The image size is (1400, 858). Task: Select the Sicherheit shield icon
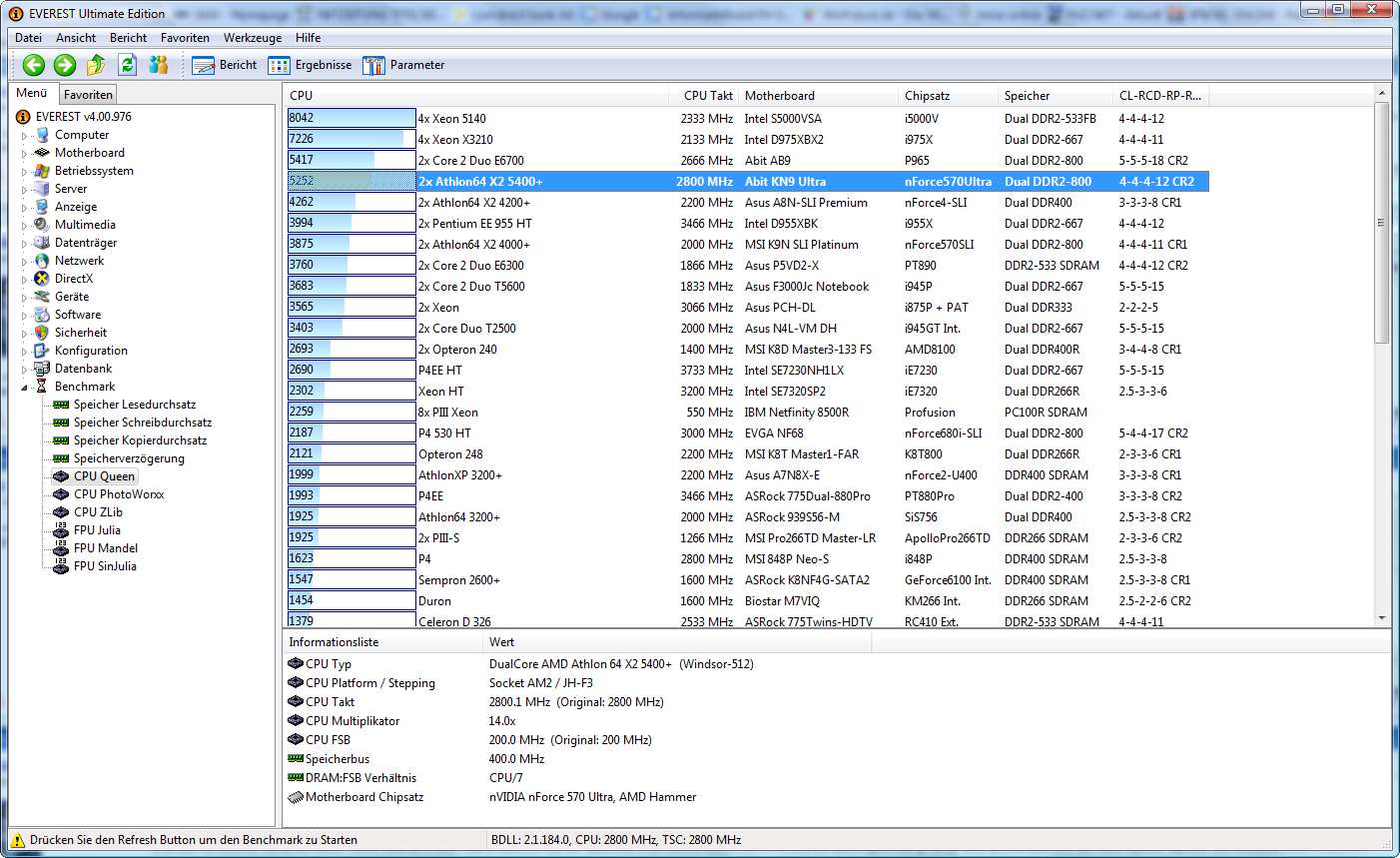point(42,333)
